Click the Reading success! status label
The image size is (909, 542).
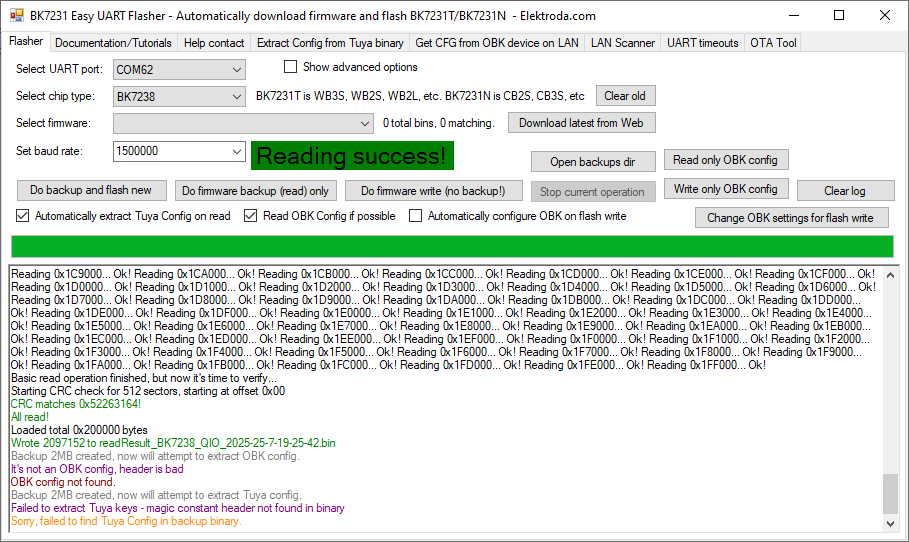pyautogui.click(x=352, y=156)
